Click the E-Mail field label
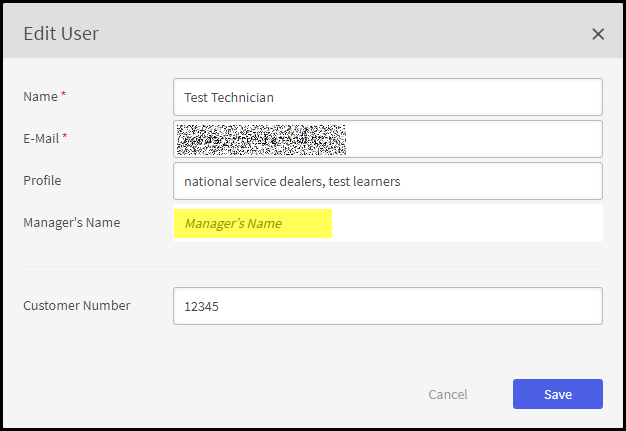Viewport: 626px width, 431px height. 42,138
